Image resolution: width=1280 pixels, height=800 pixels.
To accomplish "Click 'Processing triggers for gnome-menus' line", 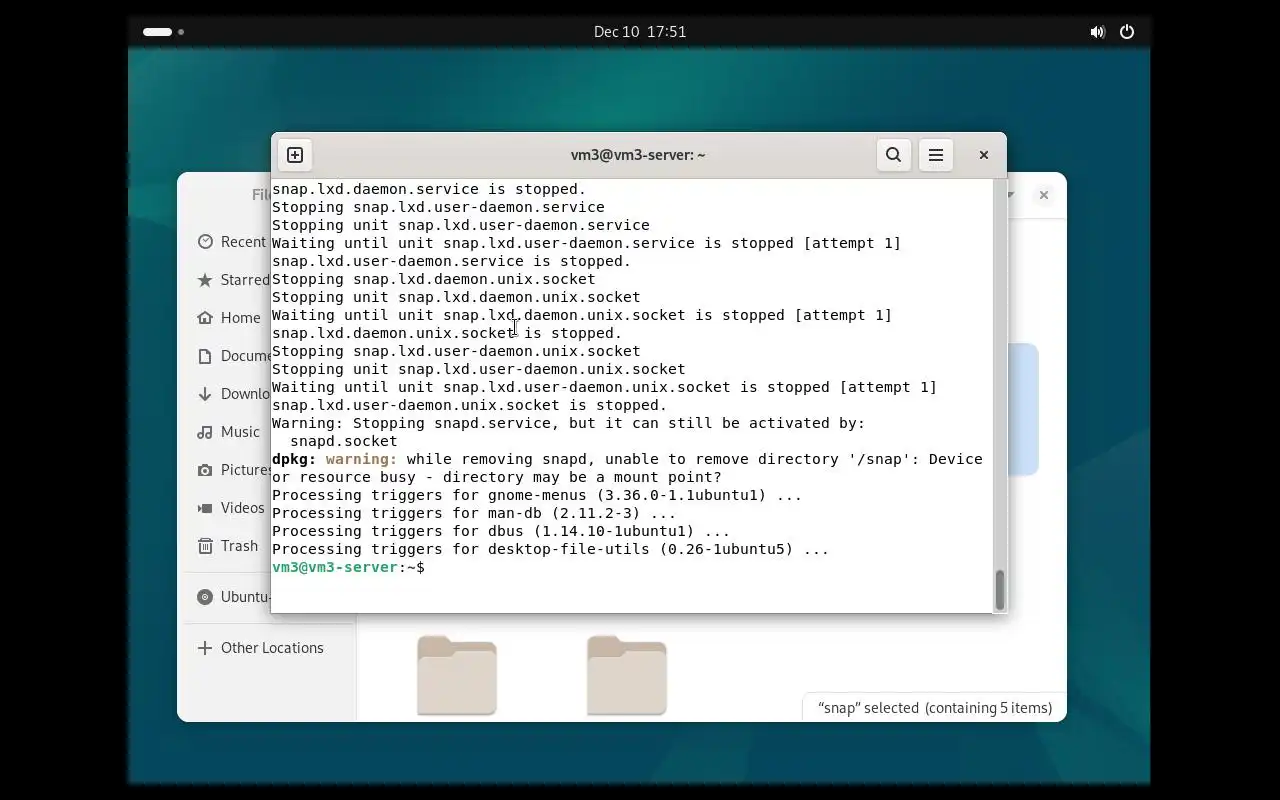I will pyautogui.click(x=537, y=496).
